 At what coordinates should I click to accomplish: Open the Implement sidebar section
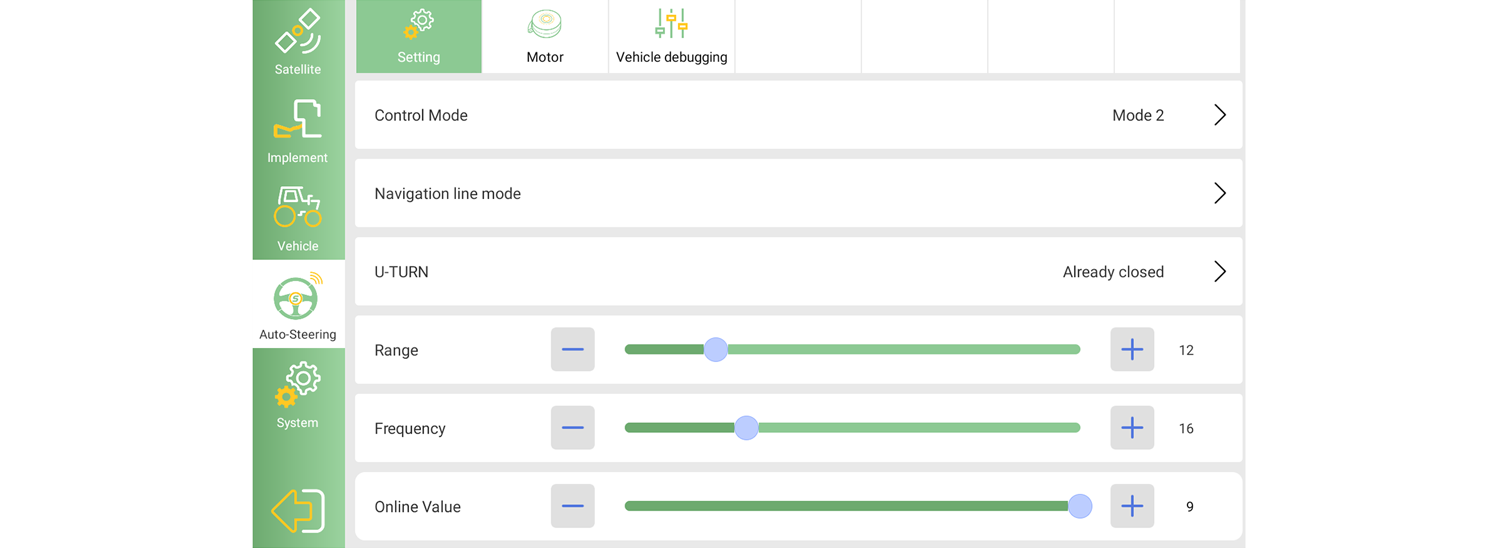[298, 130]
